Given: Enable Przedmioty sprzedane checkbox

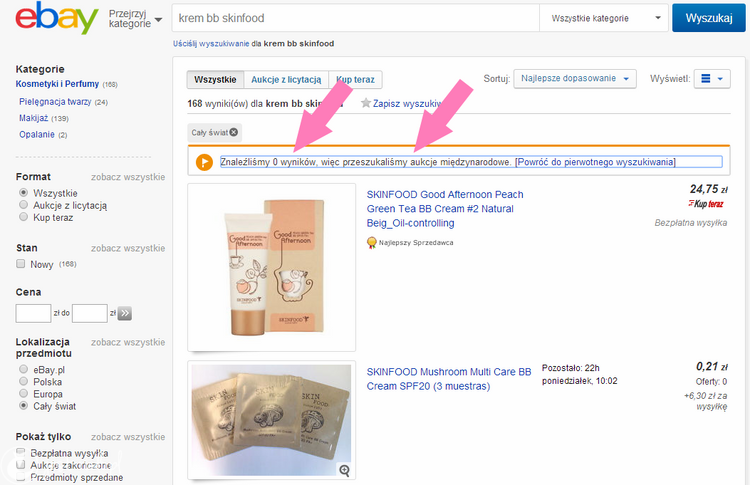Looking at the screenshot, I should [x=21, y=477].
